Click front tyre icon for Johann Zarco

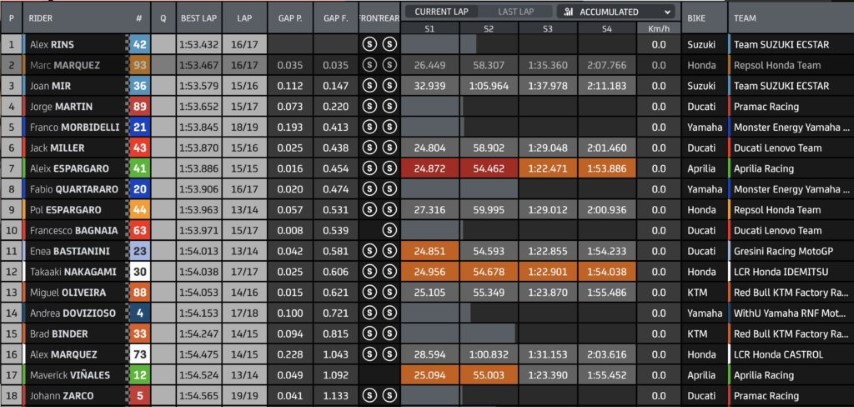pyautogui.click(x=369, y=396)
